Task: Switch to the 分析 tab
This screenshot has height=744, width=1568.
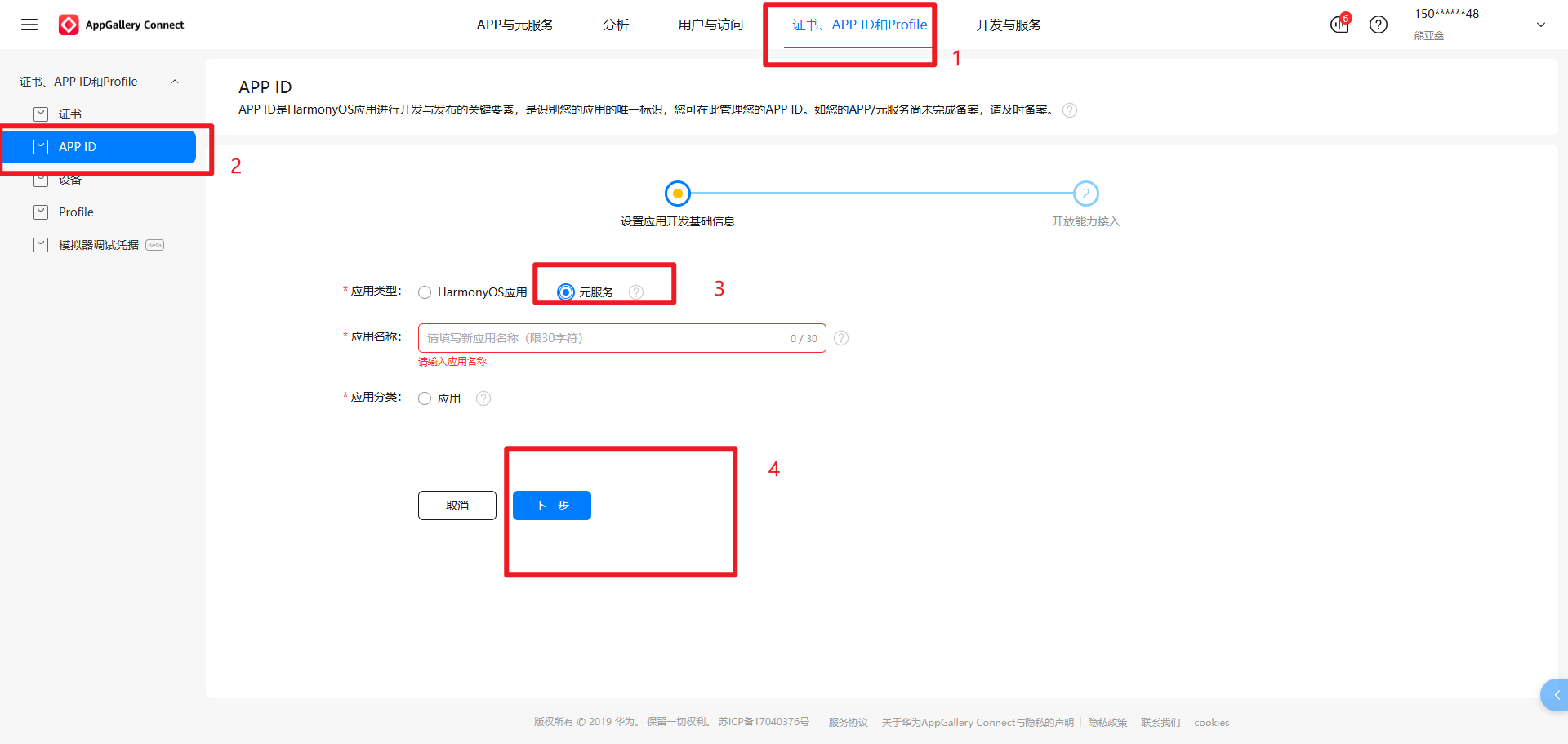Action: click(x=616, y=25)
